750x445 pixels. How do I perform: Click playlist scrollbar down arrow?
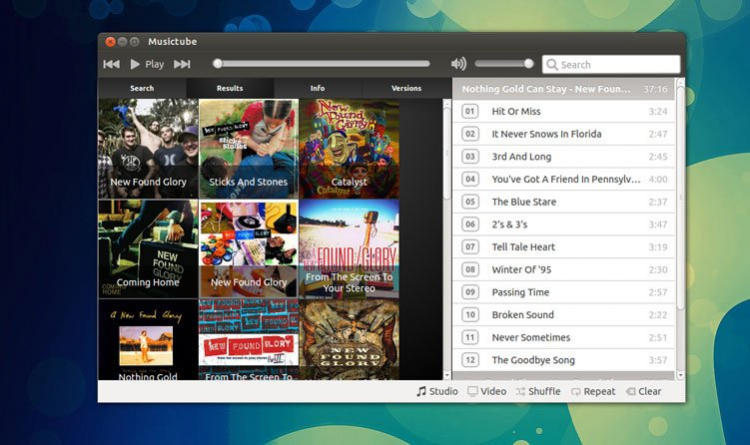pyautogui.click(x=680, y=376)
